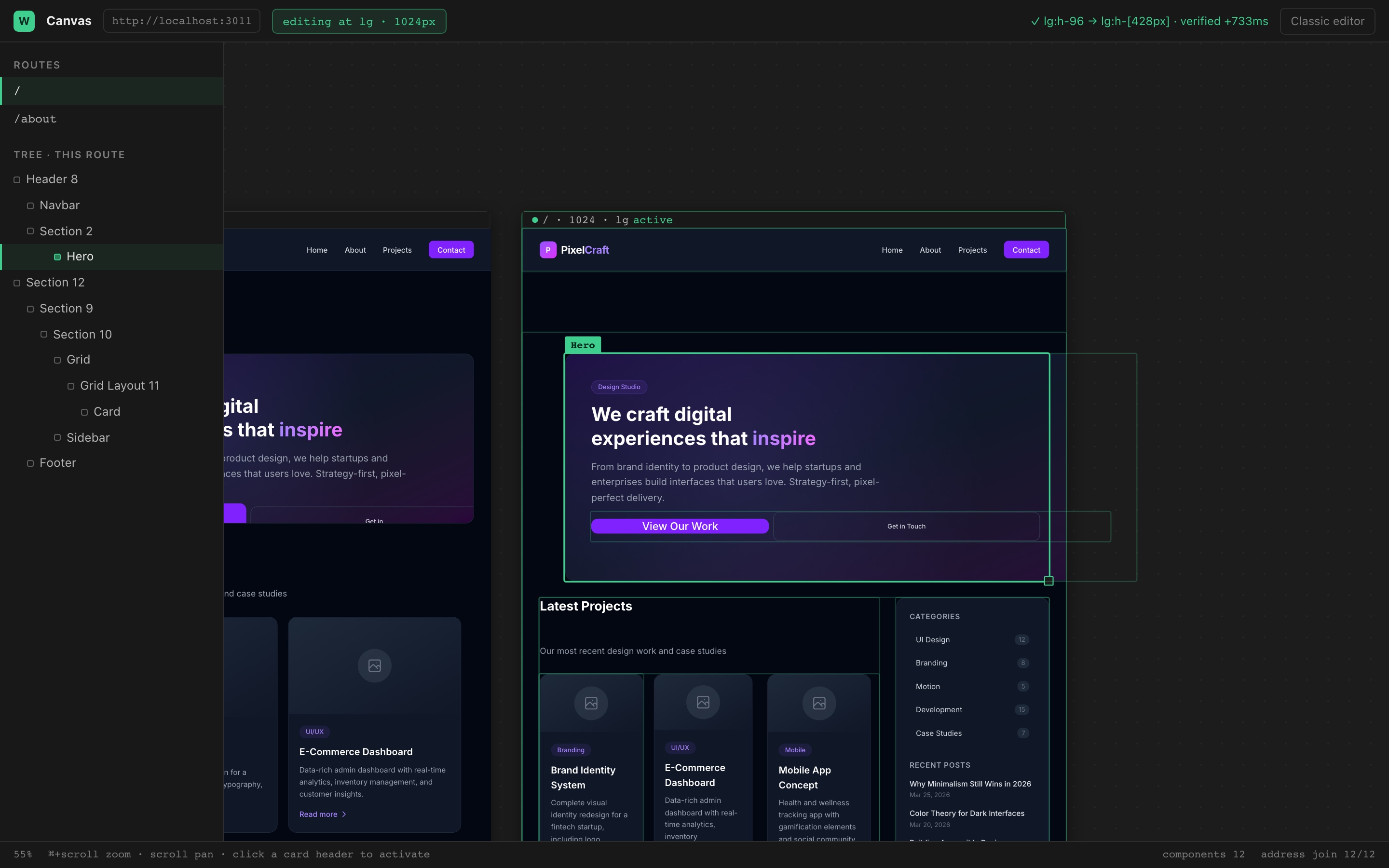Select Navbar in the component tree
The height and width of the screenshot is (868, 1389).
tap(111, 205)
